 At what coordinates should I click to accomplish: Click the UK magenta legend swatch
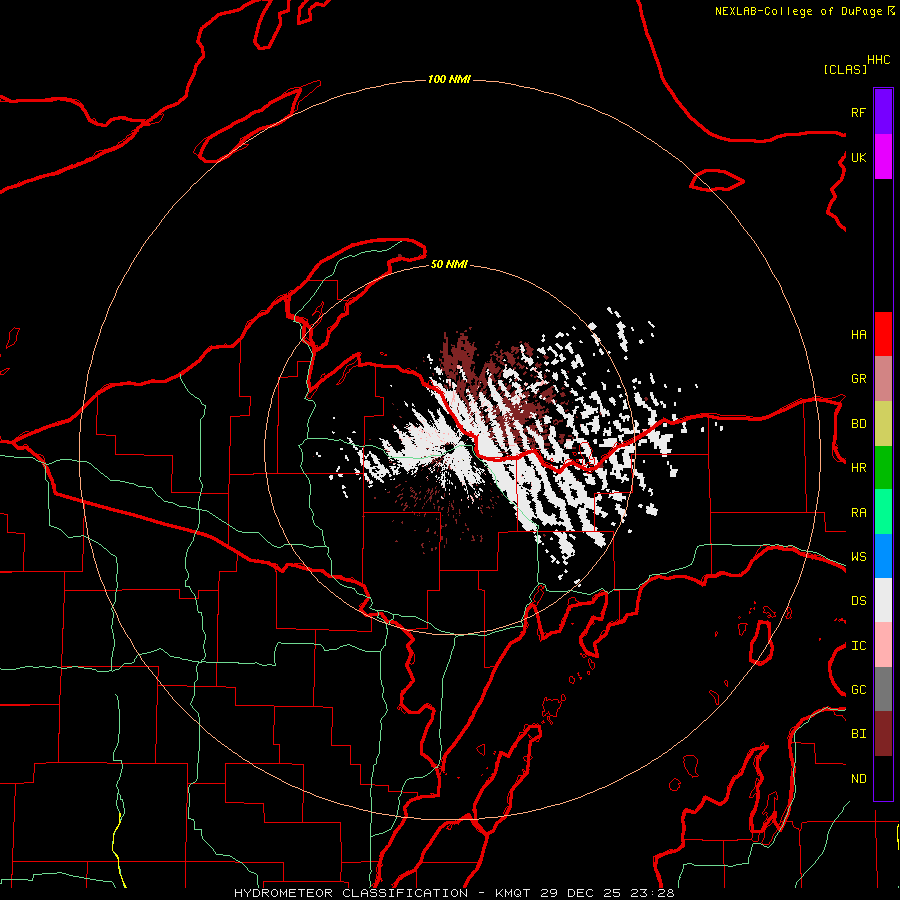coord(883,157)
